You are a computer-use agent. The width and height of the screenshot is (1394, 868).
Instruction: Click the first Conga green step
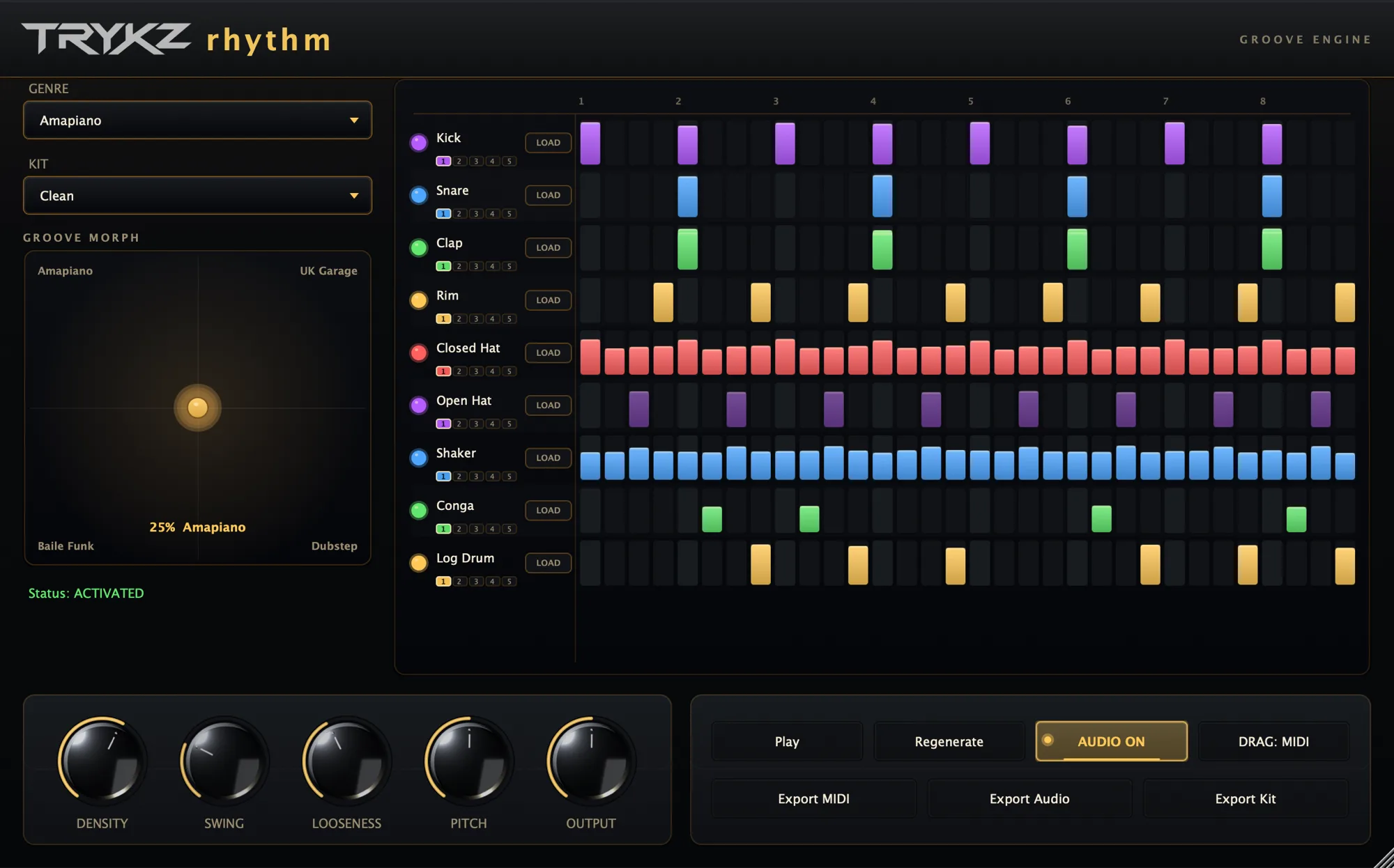tap(712, 520)
